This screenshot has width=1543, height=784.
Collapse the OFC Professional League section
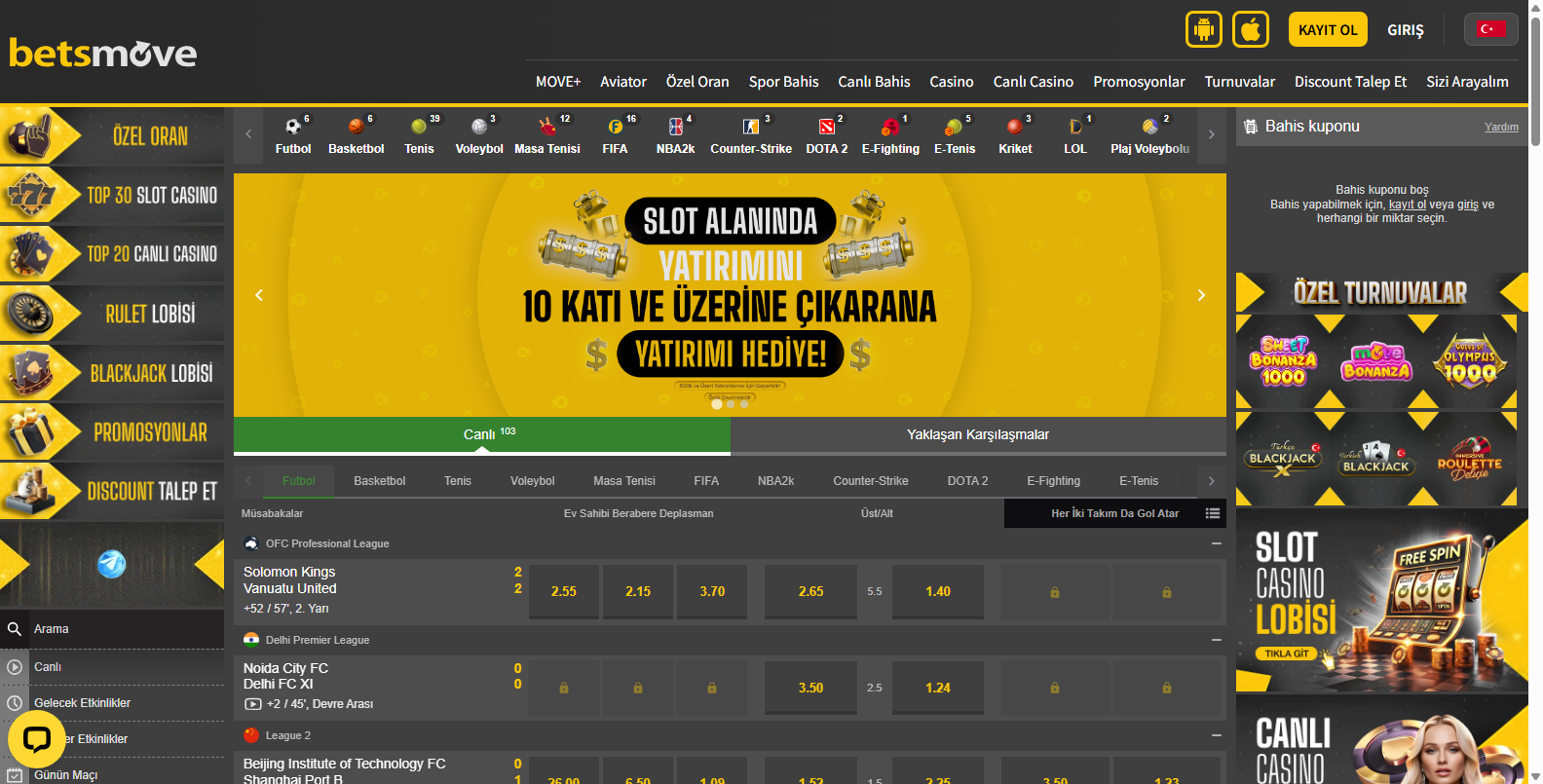click(x=1216, y=543)
